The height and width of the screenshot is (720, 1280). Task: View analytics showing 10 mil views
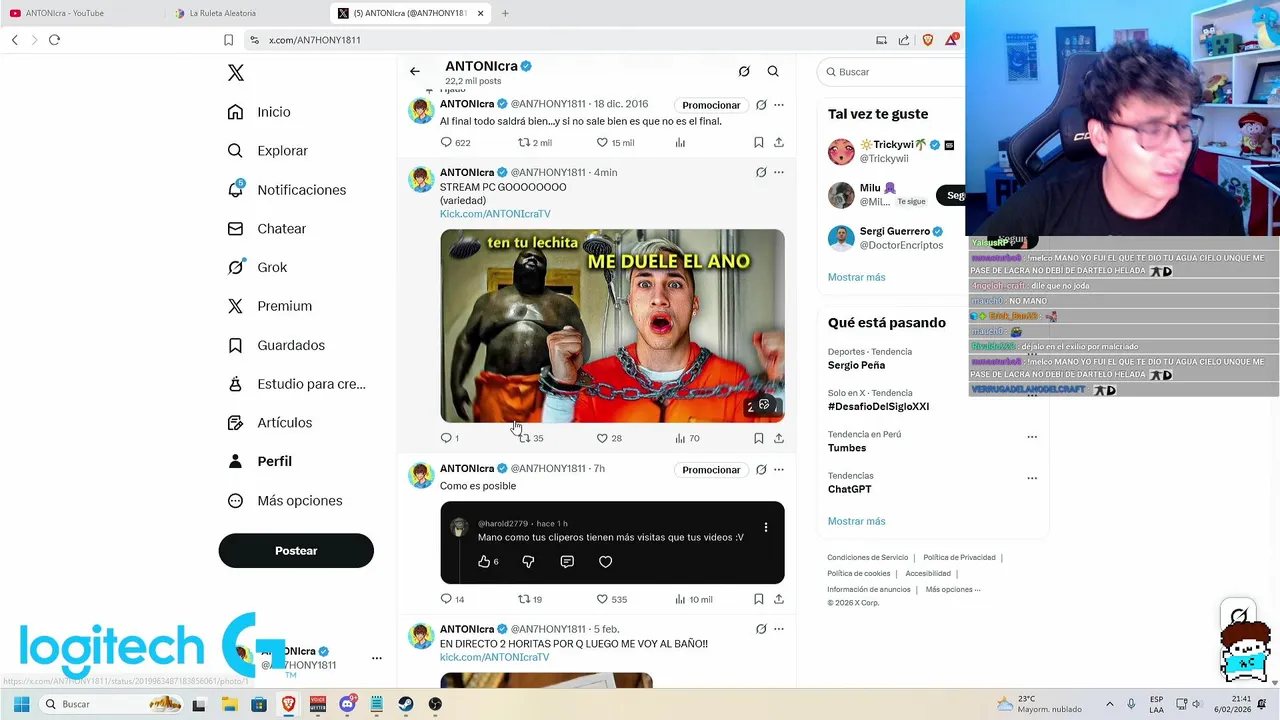click(694, 600)
